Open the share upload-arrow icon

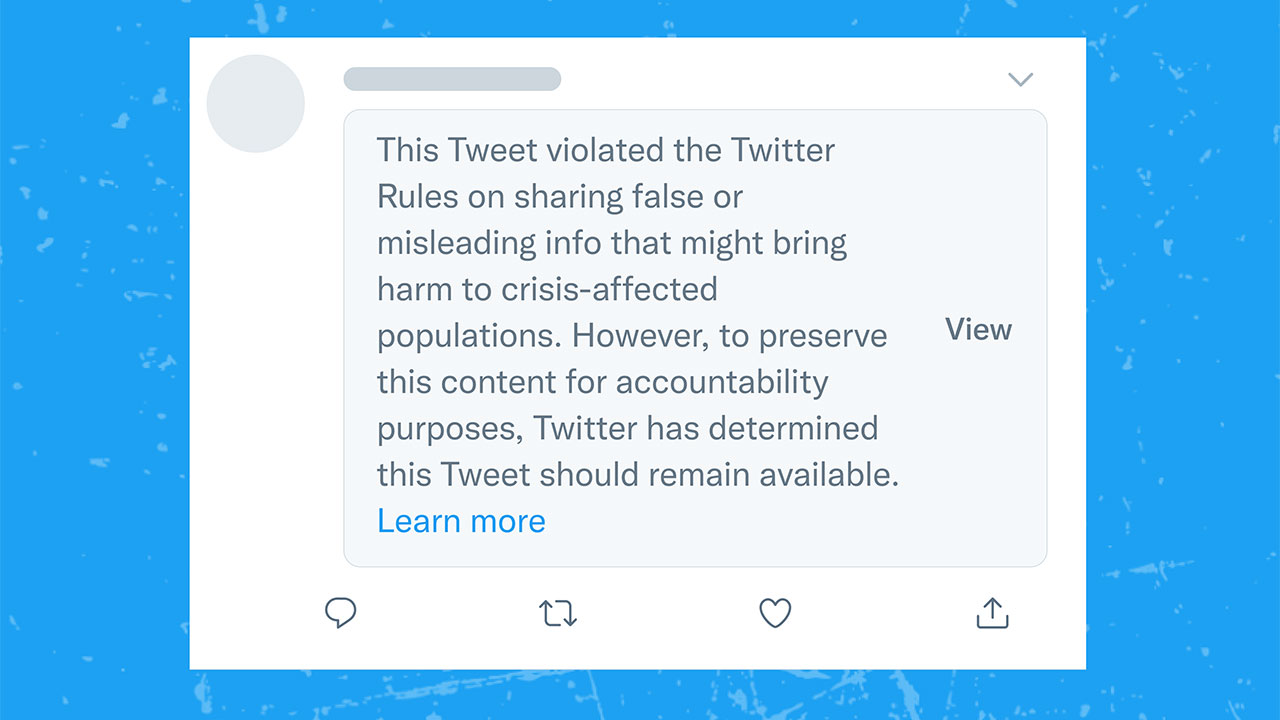pyautogui.click(x=992, y=613)
